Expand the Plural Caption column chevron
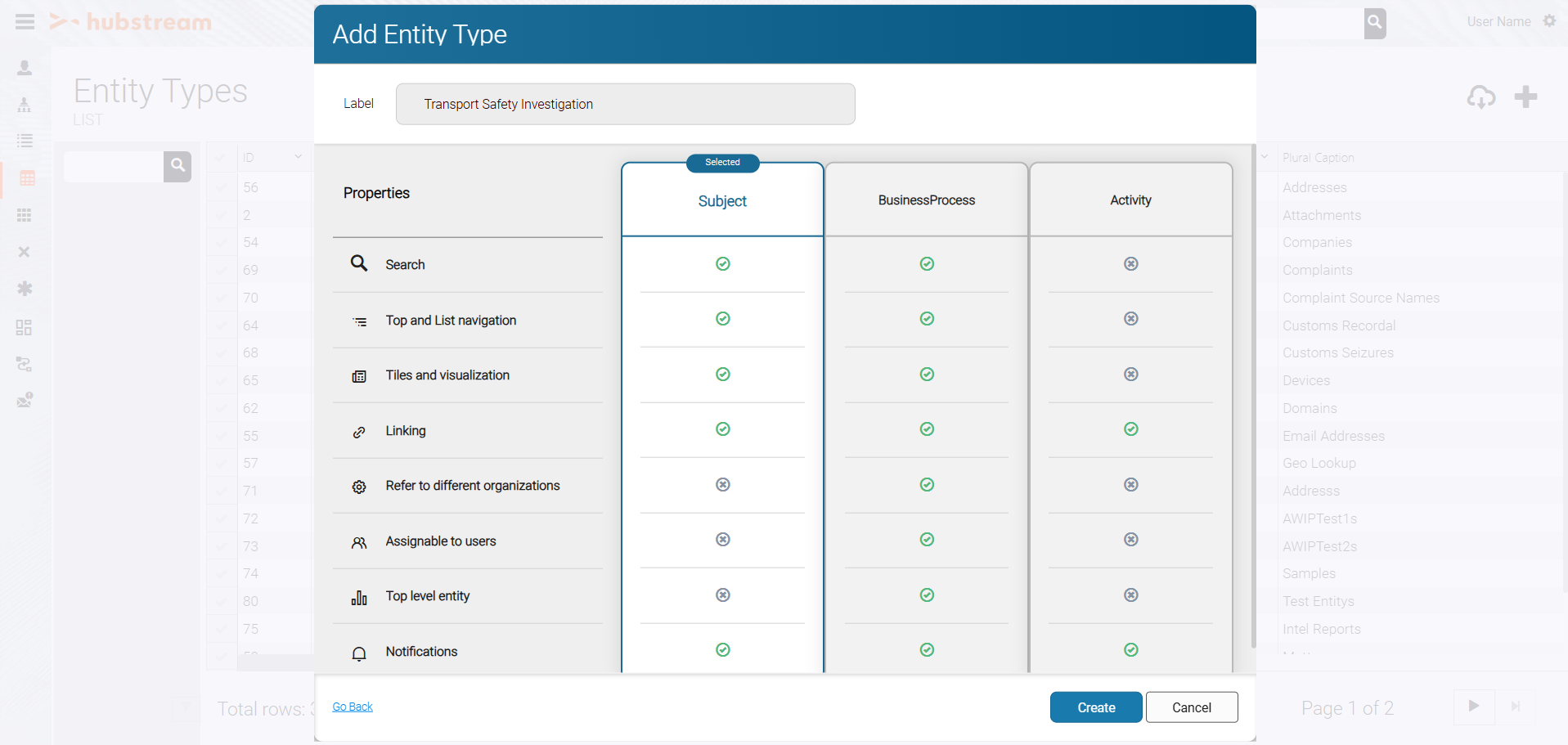 pyautogui.click(x=1265, y=157)
